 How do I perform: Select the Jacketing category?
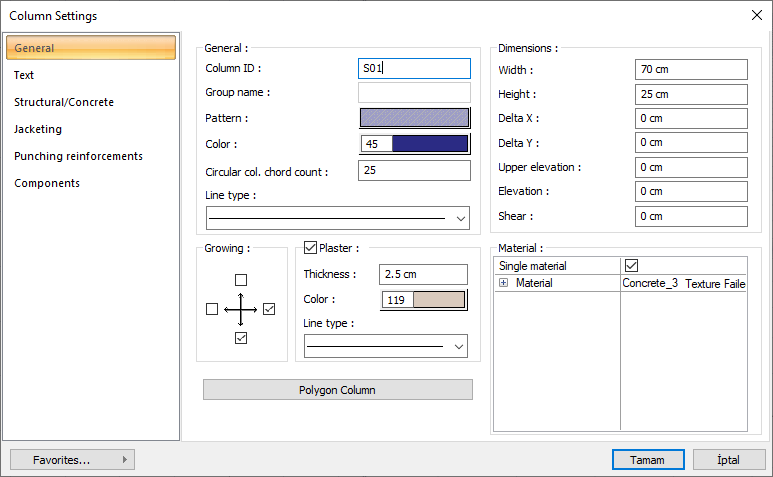(38, 129)
